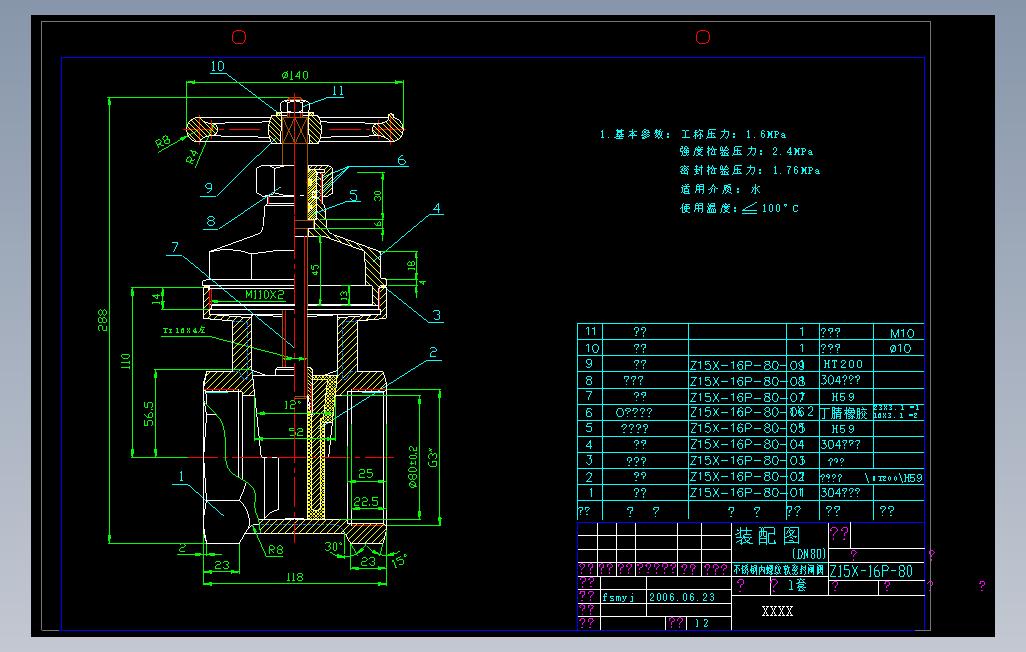Select the 使用温度 ≤100°C note line
Image resolution: width=1026 pixels, height=652 pixels.
coord(739,208)
